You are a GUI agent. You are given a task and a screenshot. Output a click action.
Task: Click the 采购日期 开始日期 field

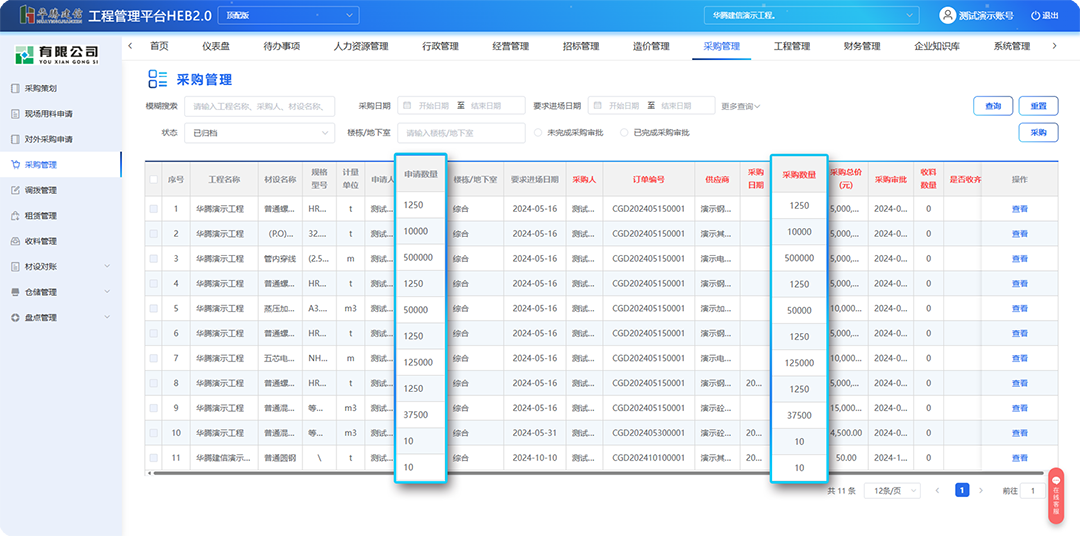pyautogui.click(x=433, y=106)
